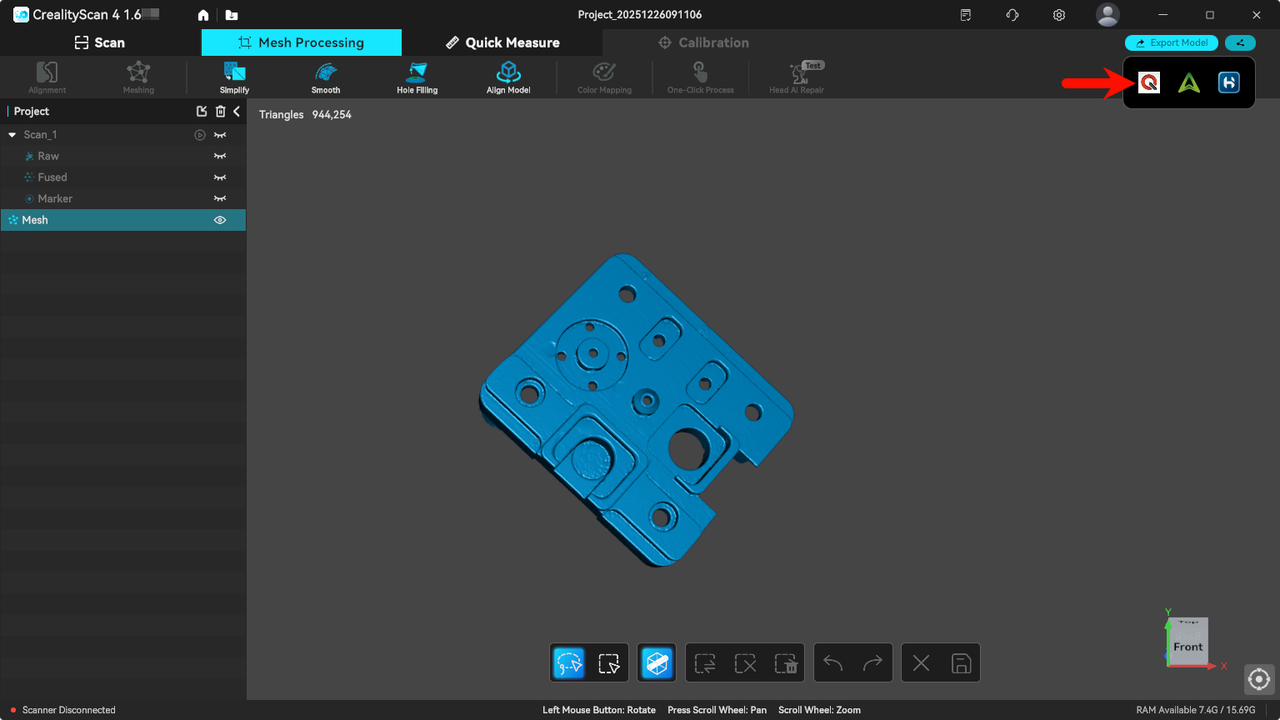Select the Simplify tool
Screen dimensions: 1280x720
tap(234, 77)
